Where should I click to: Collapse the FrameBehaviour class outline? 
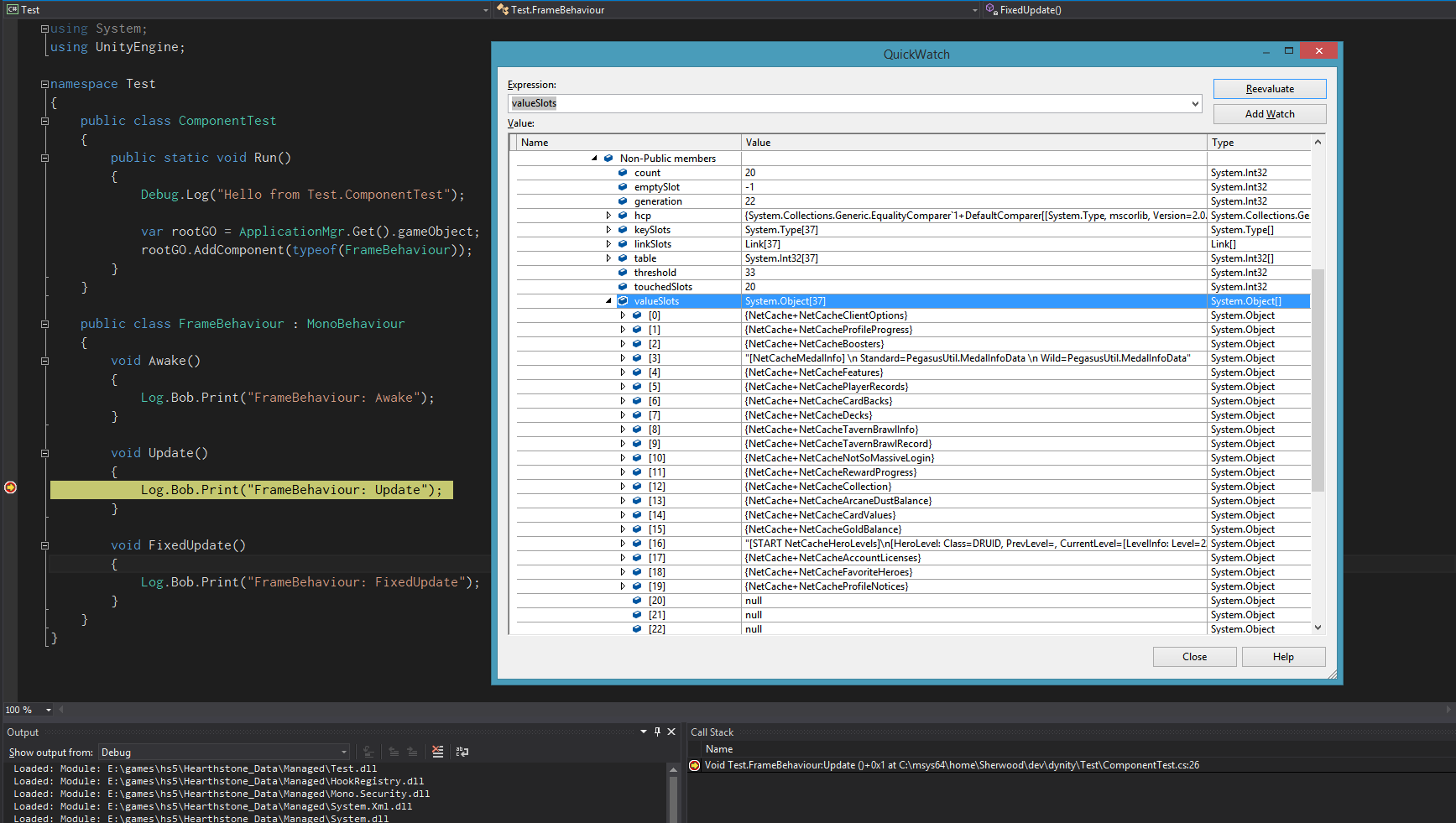44,324
